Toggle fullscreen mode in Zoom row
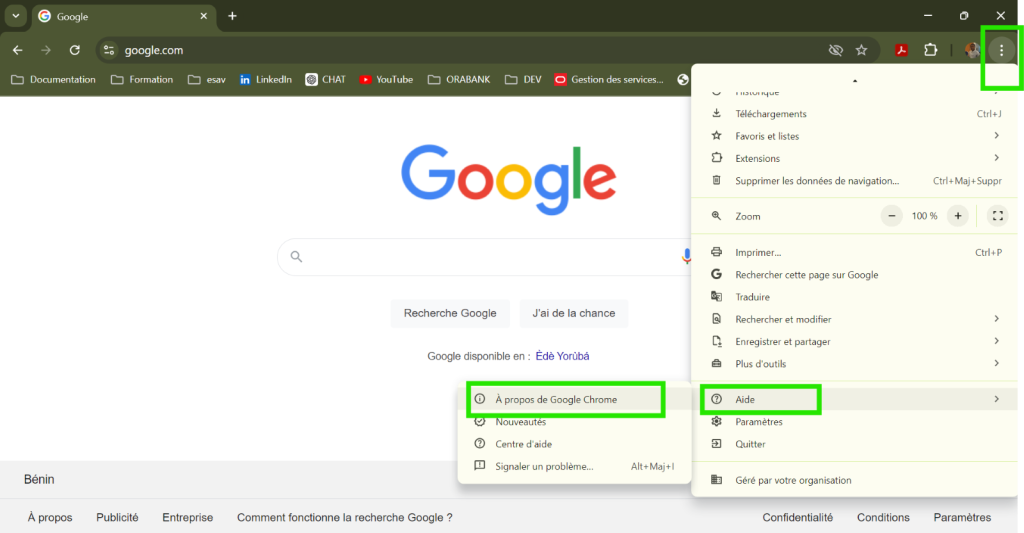 [x=996, y=216]
